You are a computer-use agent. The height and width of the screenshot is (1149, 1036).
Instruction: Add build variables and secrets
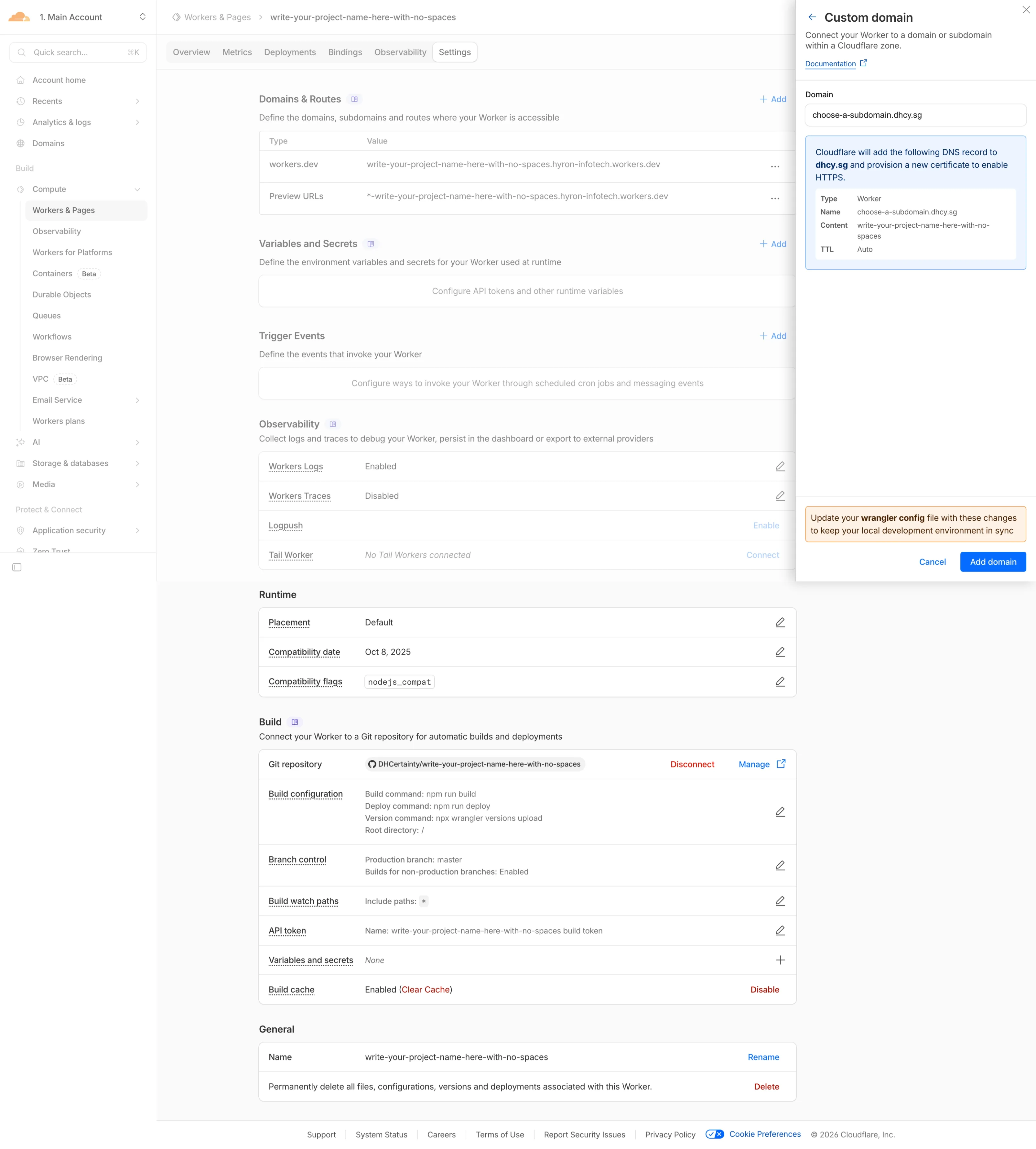click(x=781, y=960)
